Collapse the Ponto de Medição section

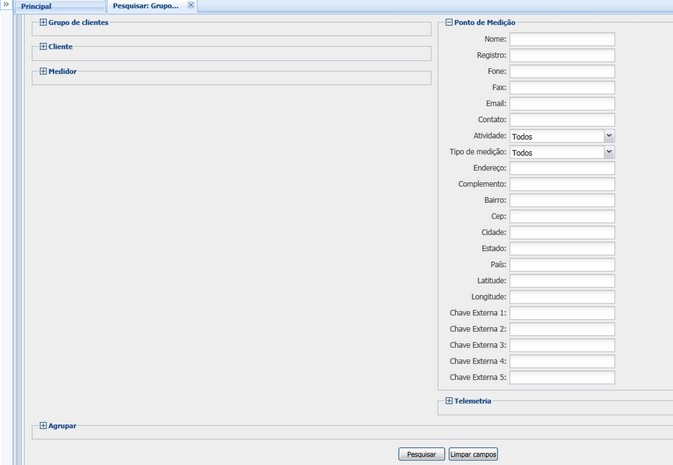tap(449, 22)
